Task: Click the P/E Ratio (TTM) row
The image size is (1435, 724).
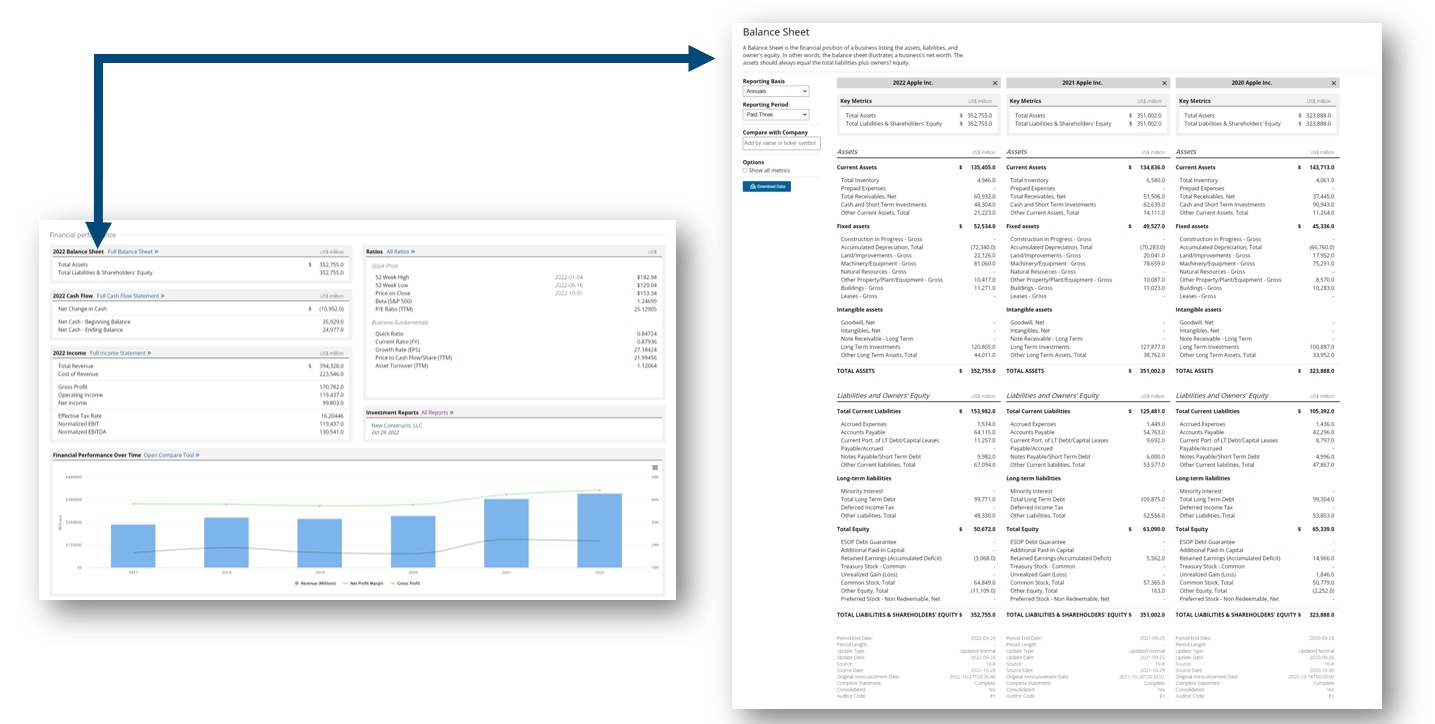Action: pyautogui.click(x=514, y=309)
